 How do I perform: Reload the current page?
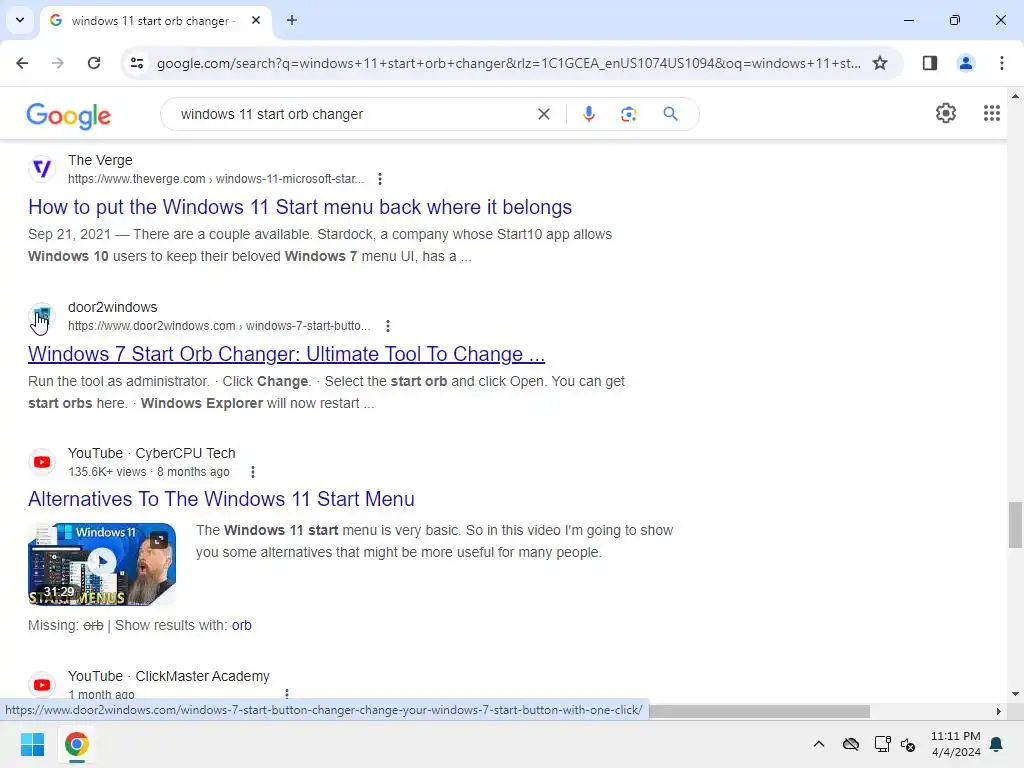click(x=94, y=63)
